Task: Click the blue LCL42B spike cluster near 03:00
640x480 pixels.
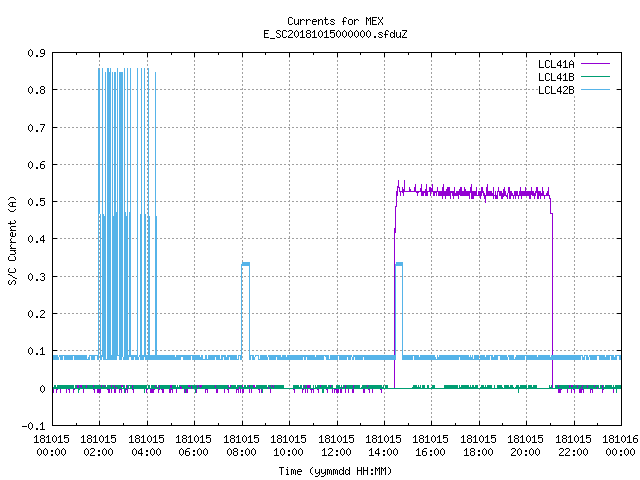Action: click(127, 213)
